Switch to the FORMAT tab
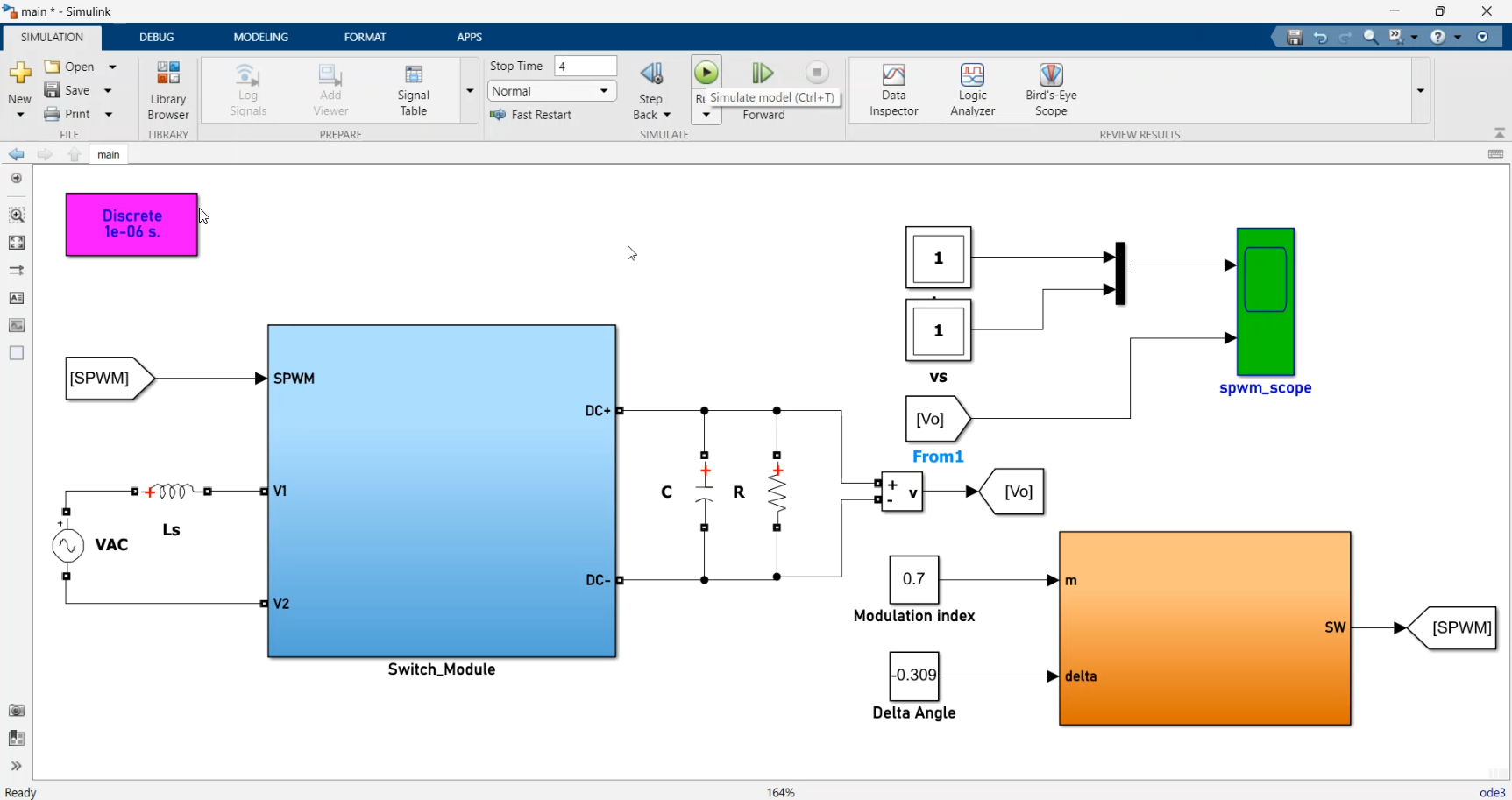The image size is (1512, 800). (365, 37)
